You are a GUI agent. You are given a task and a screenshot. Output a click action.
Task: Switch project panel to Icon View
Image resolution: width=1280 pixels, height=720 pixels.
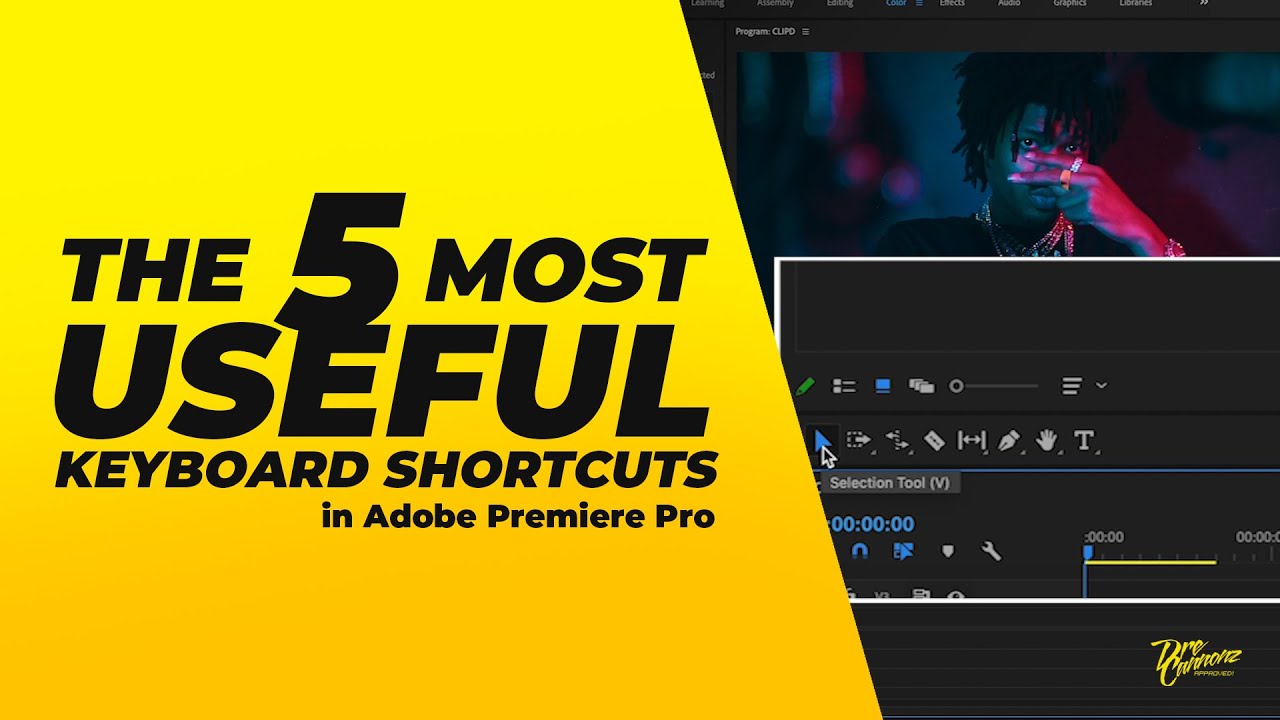coord(883,385)
